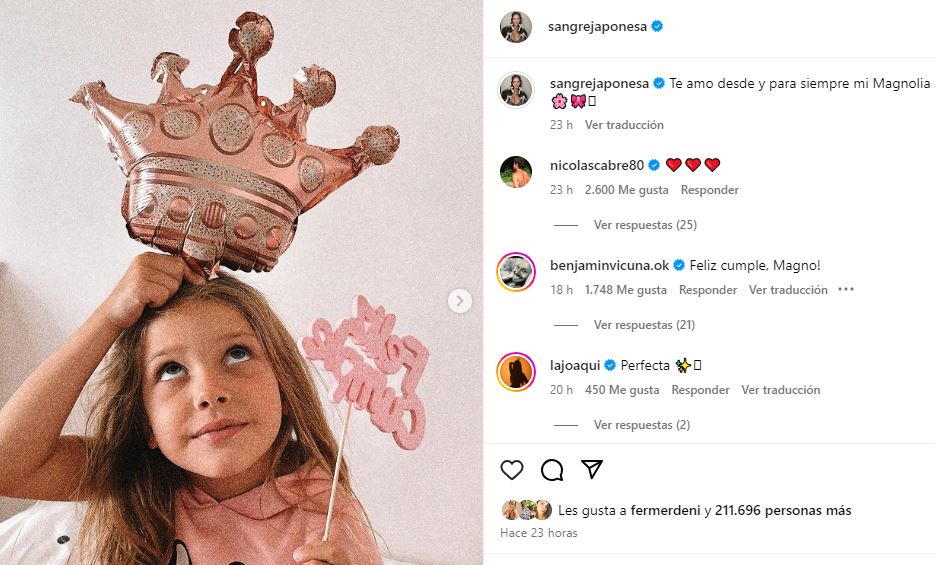Click nicolascabre80 avatar

click(x=516, y=172)
